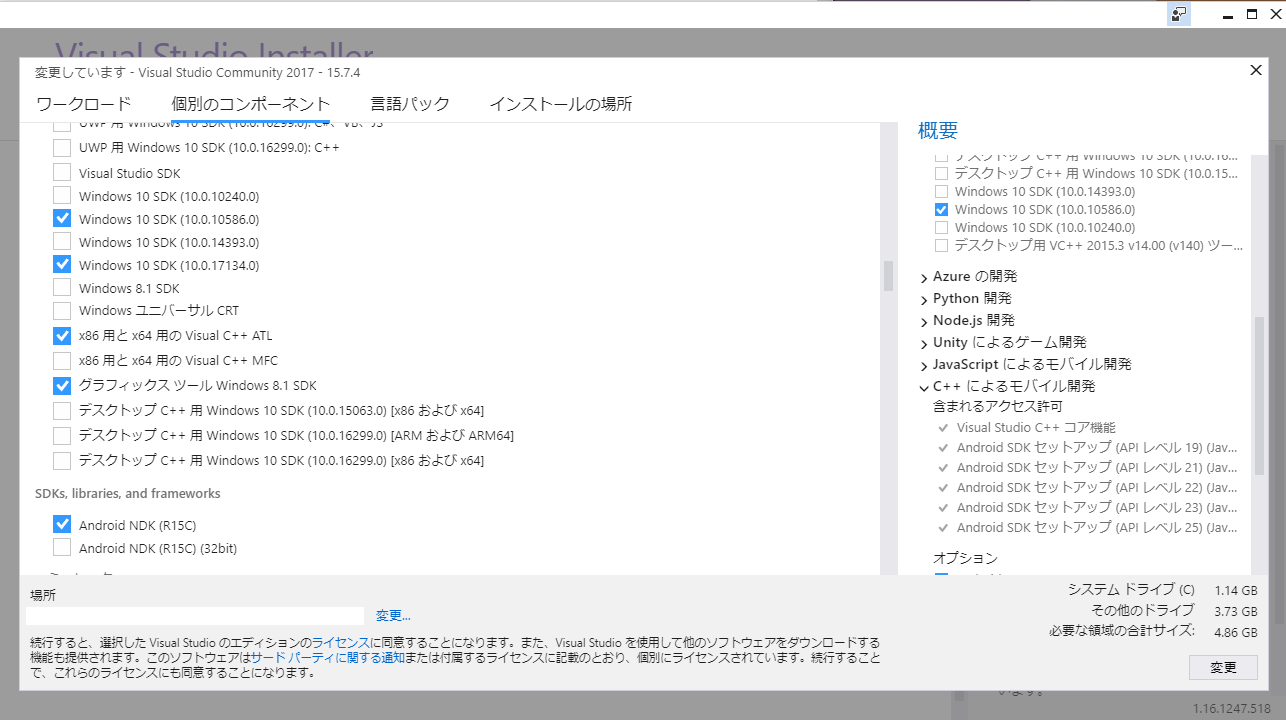Click the 場所 installation path field
1286x720 pixels.
pos(195,615)
